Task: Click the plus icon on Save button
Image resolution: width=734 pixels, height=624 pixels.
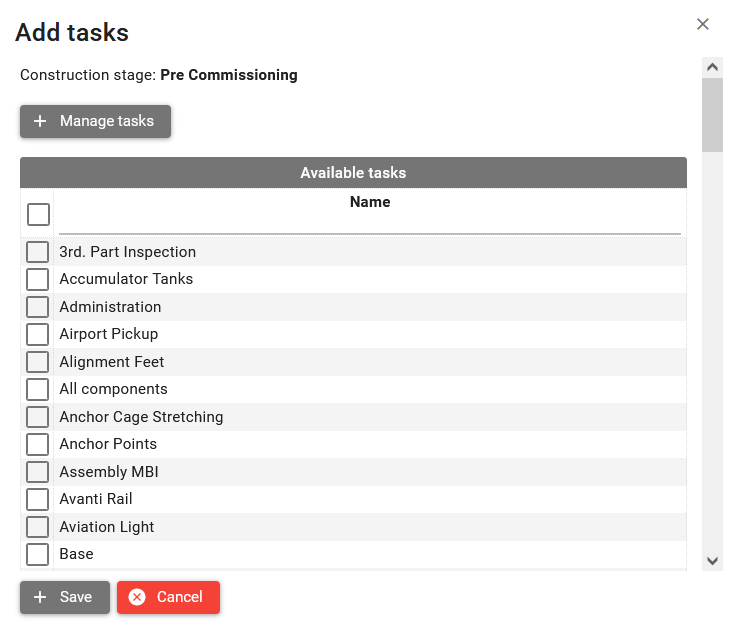Action: coord(40,597)
